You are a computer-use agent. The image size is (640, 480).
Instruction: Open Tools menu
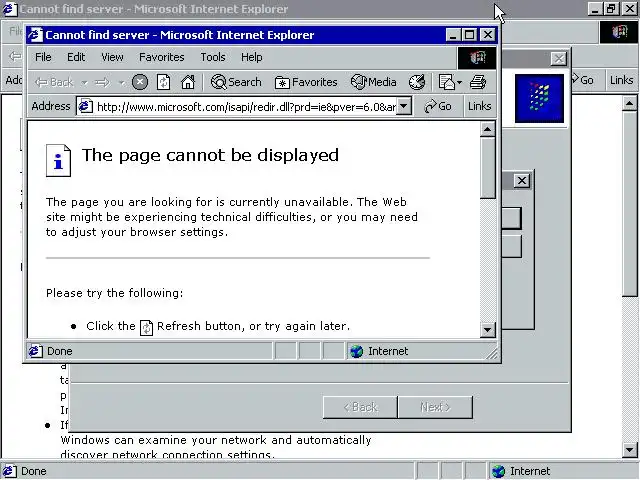pos(213,57)
